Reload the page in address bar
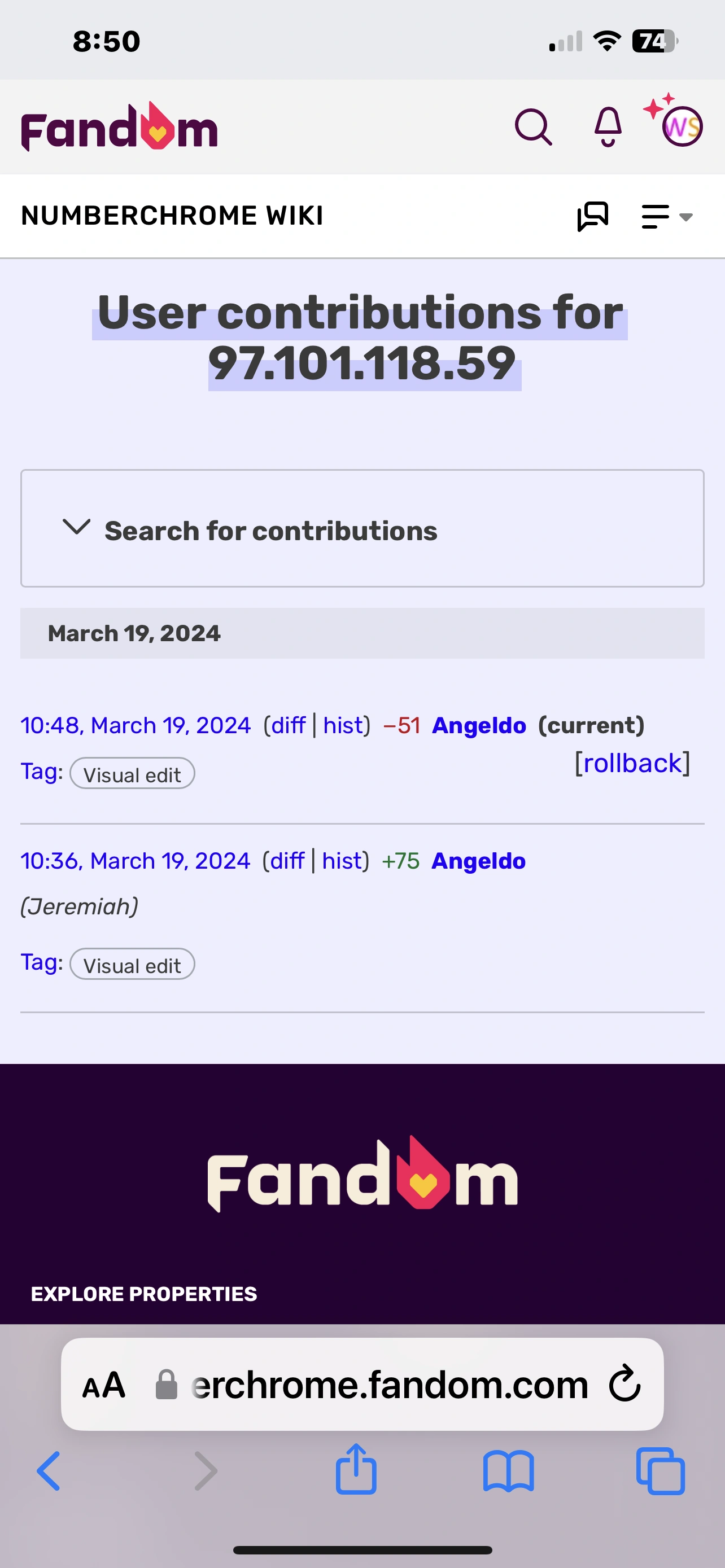The height and width of the screenshot is (1568, 725). 624,1385
